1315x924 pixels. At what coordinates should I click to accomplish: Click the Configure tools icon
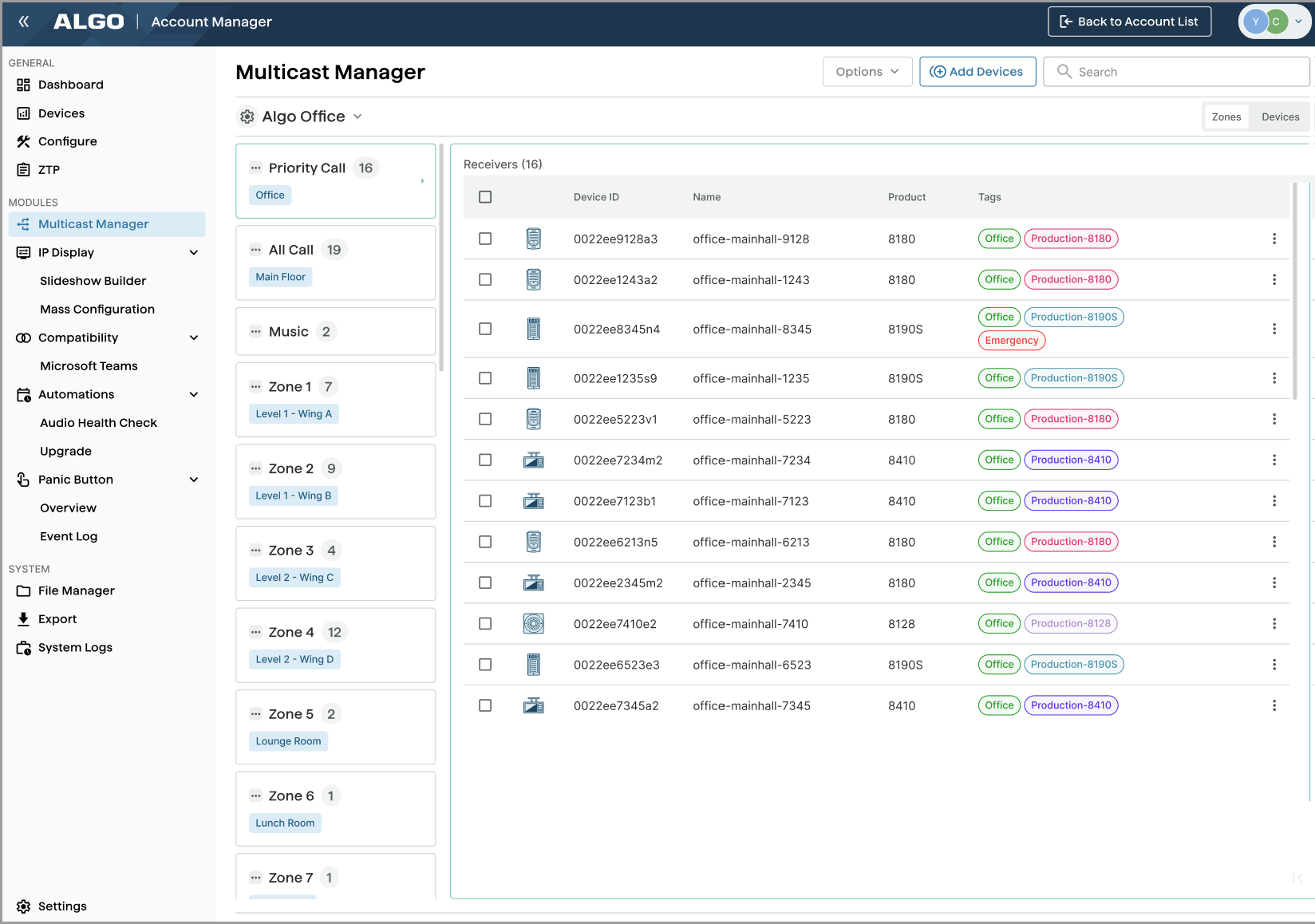click(x=23, y=141)
